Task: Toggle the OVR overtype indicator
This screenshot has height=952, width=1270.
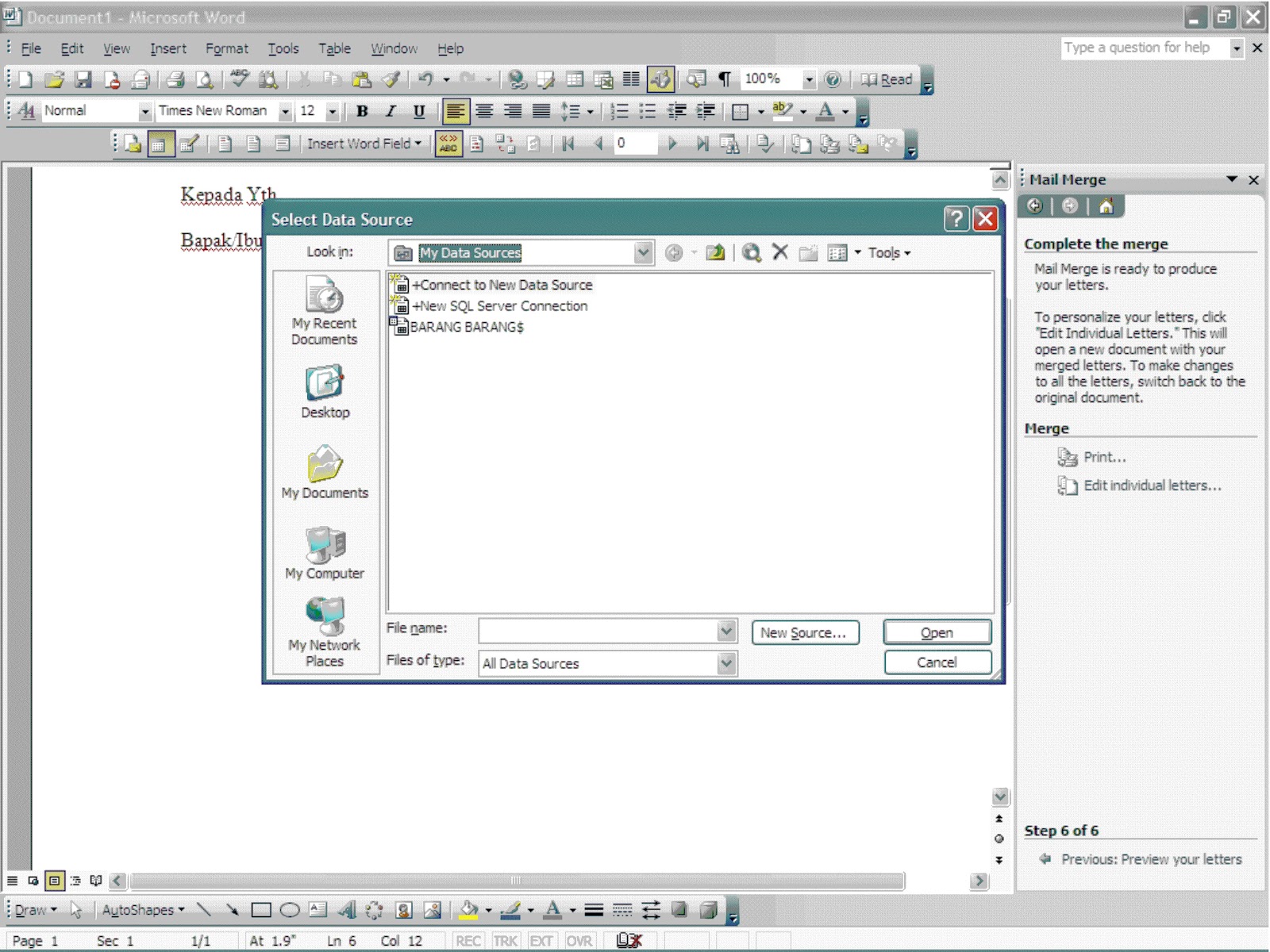Action: point(579,941)
